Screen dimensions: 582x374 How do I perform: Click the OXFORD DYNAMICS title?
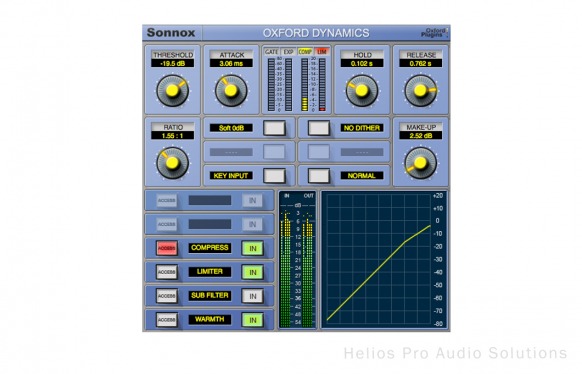(316, 33)
